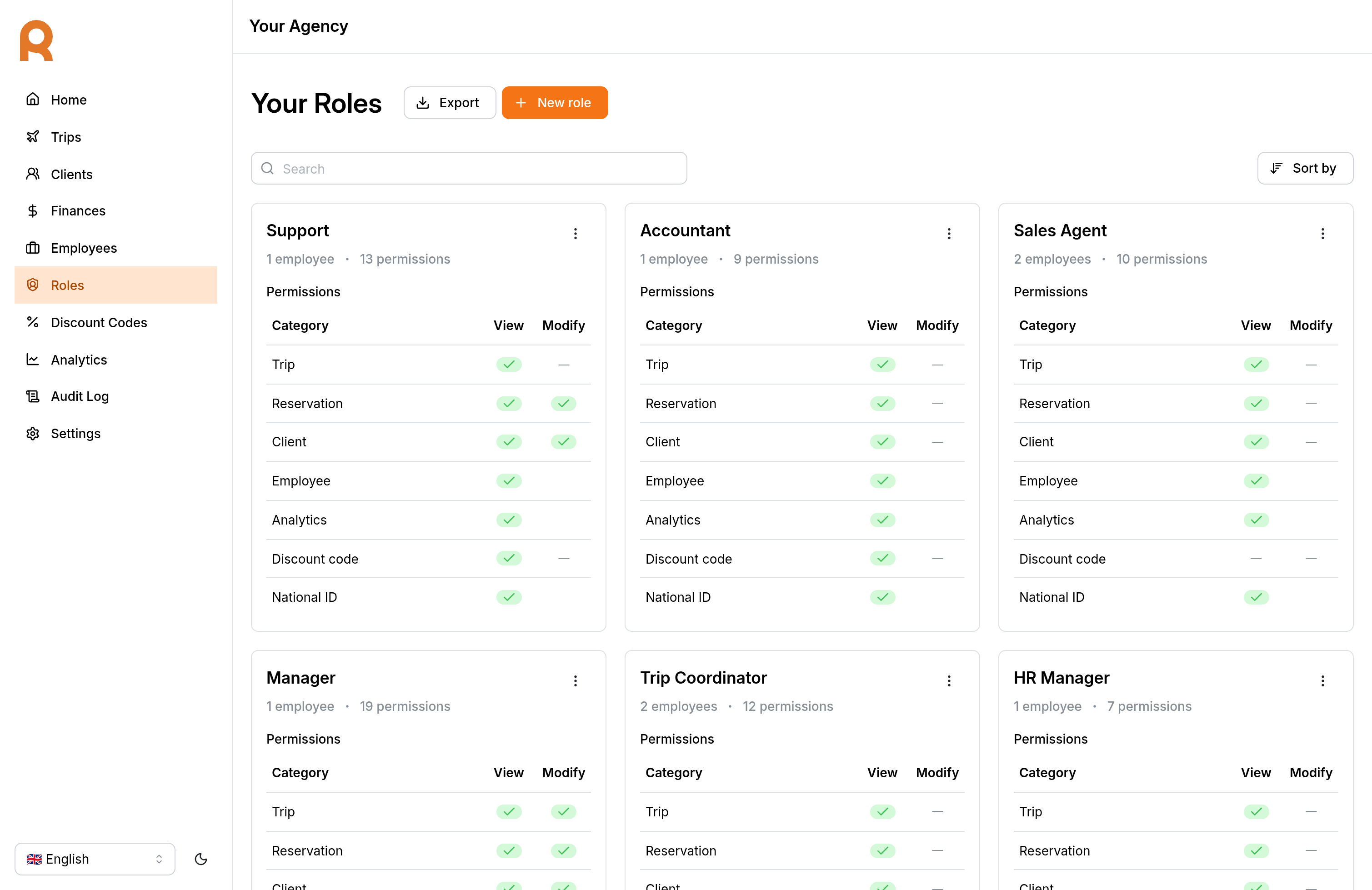Open Employees section
Image resolution: width=1372 pixels, height=890 pixels.
(x=116, y=248)
